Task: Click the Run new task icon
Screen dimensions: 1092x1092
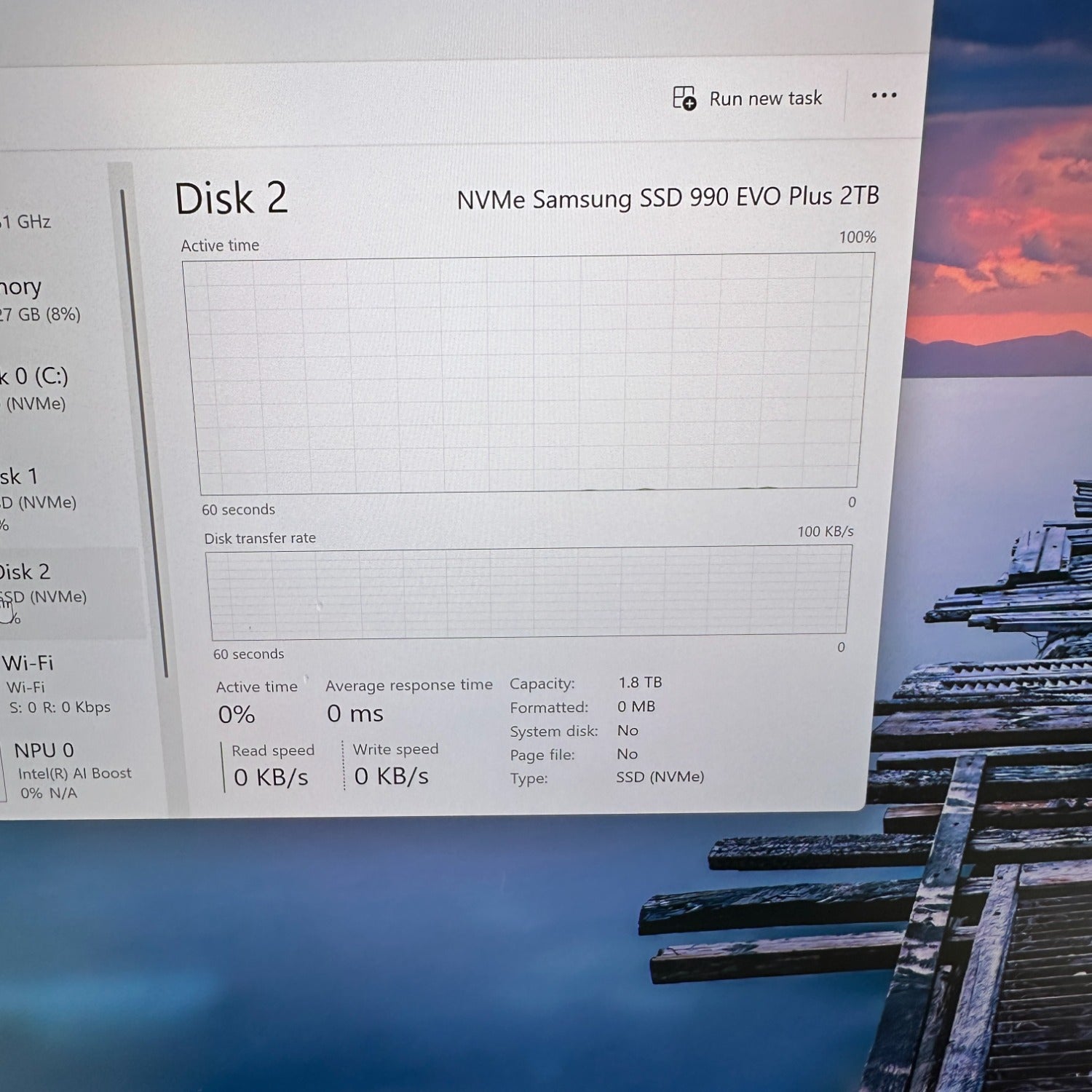Action: 684,98
